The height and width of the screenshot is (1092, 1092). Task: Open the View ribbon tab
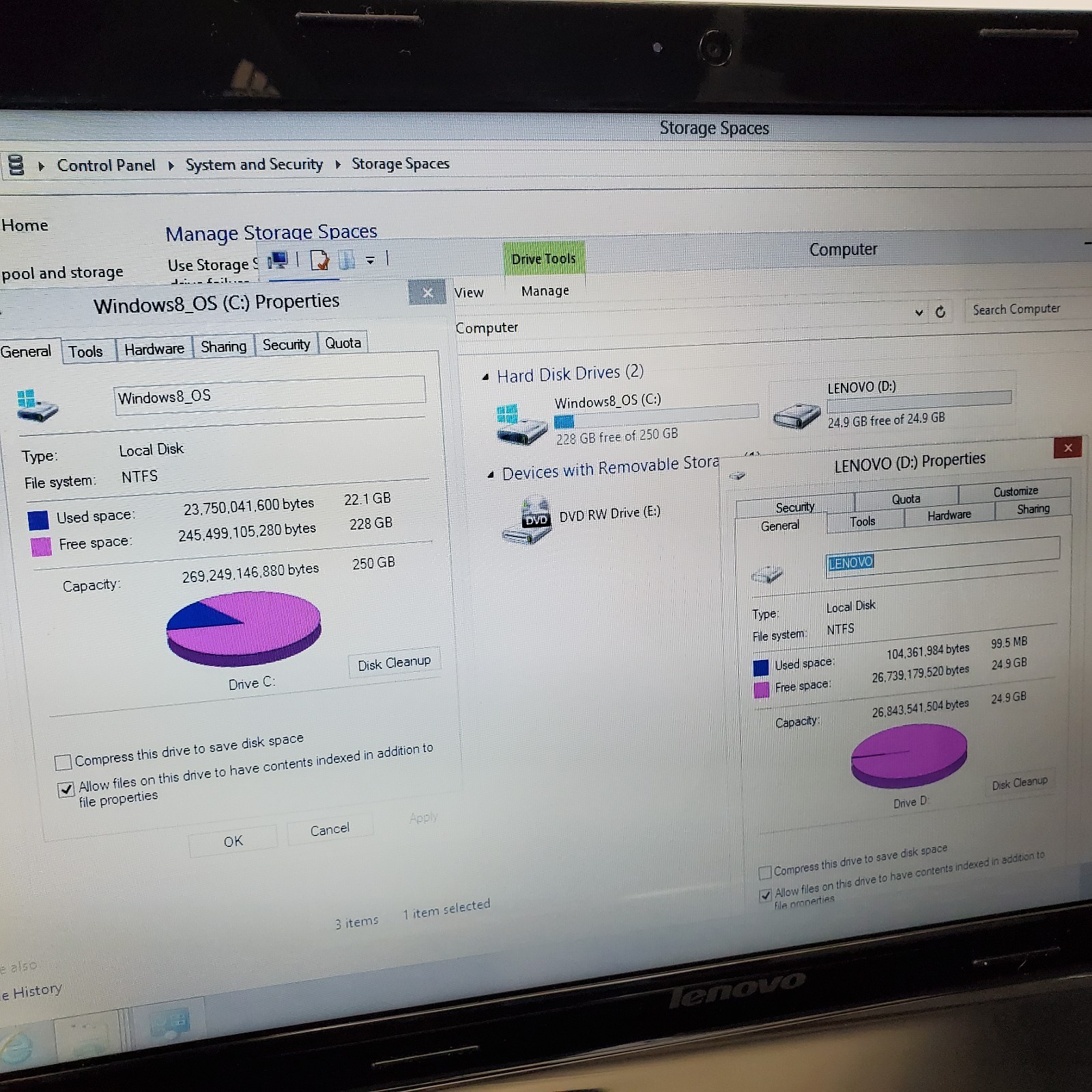tap(470, 293)
